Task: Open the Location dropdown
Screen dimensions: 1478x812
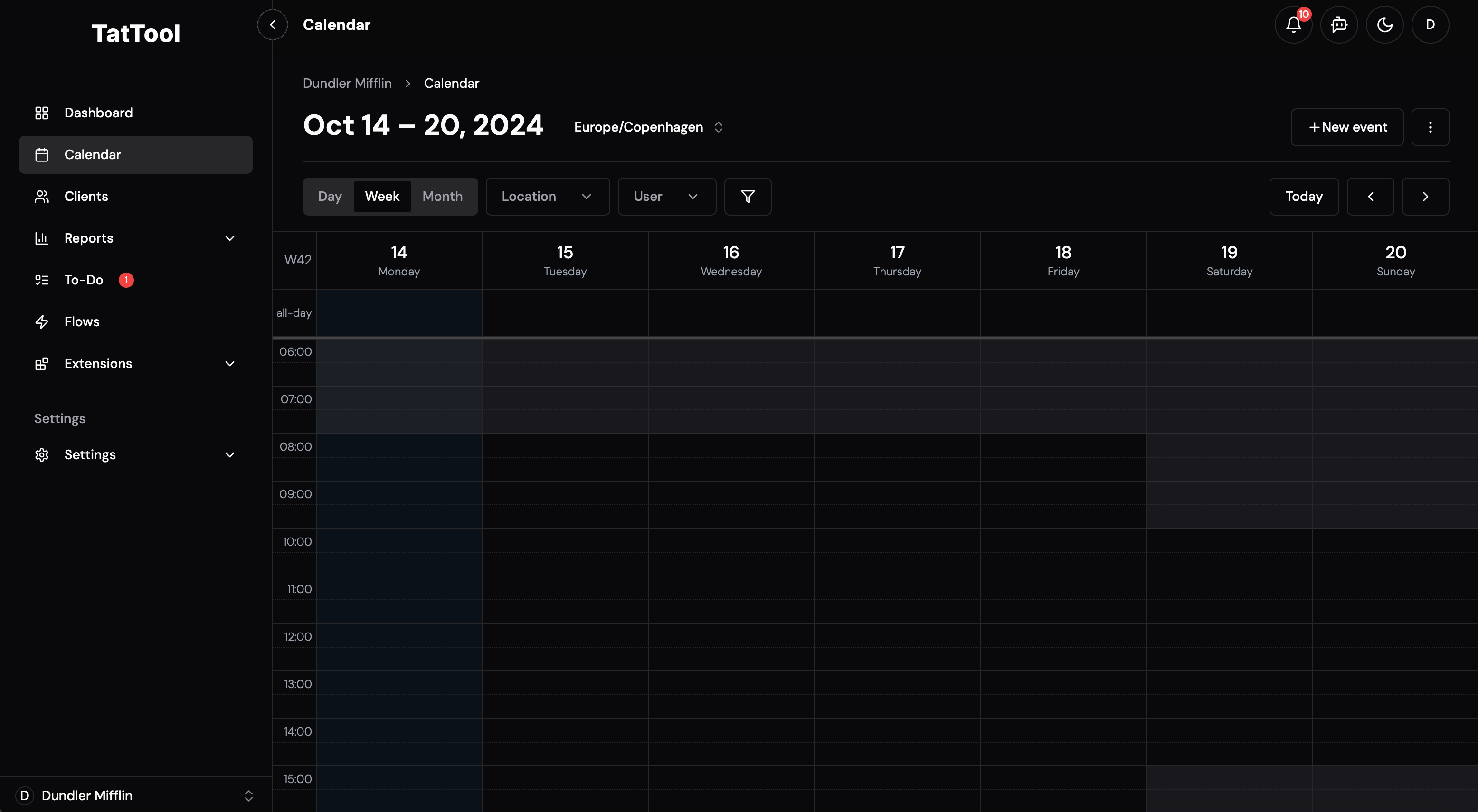Action: click(548, 197)
